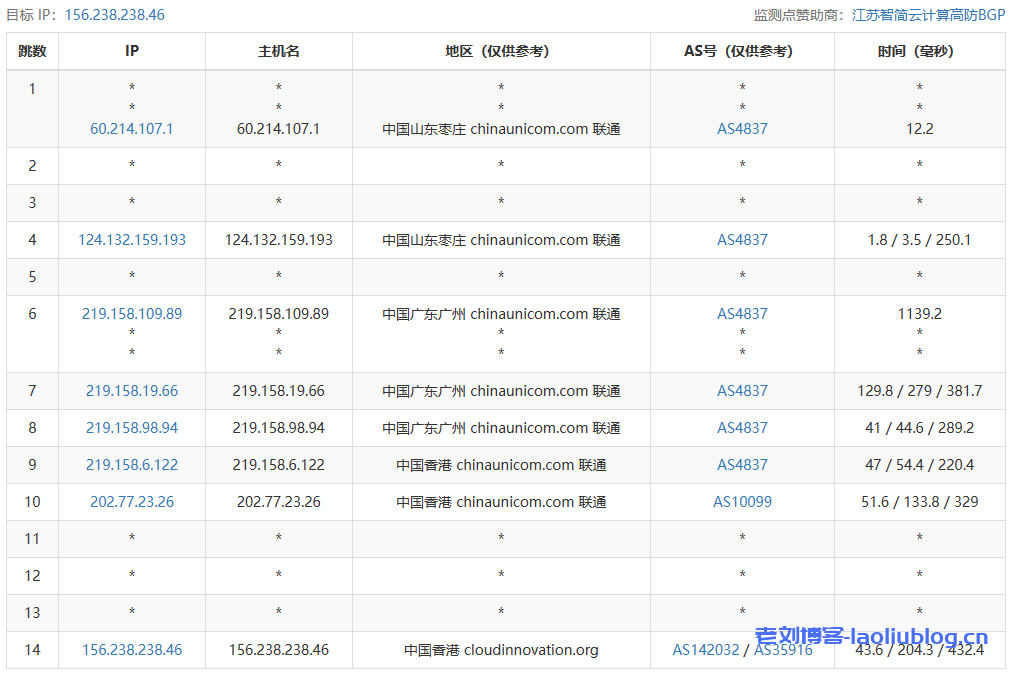
Task: Click IP 202.77.23.26 at hop 10
Action: click(x=131, y=501)
